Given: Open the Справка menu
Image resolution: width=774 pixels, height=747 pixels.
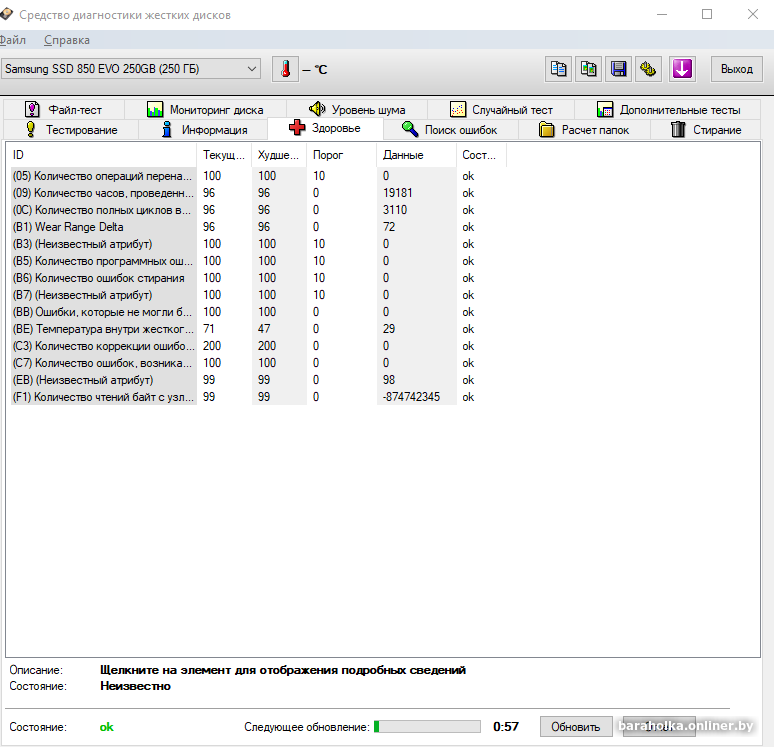Looking at the screenshot, I should pos(67,40).
